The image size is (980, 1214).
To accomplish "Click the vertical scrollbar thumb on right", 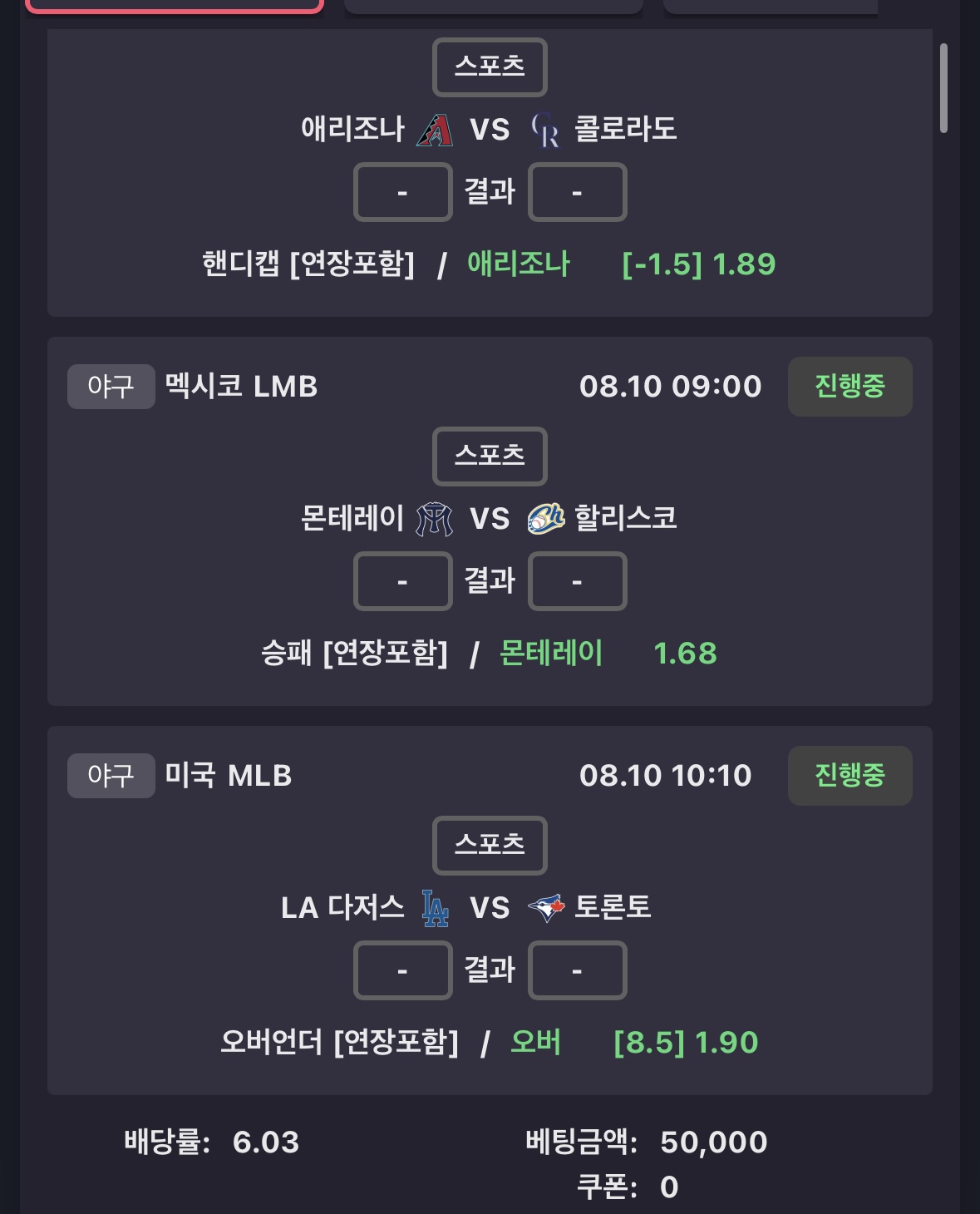I will tap(943, 88).
